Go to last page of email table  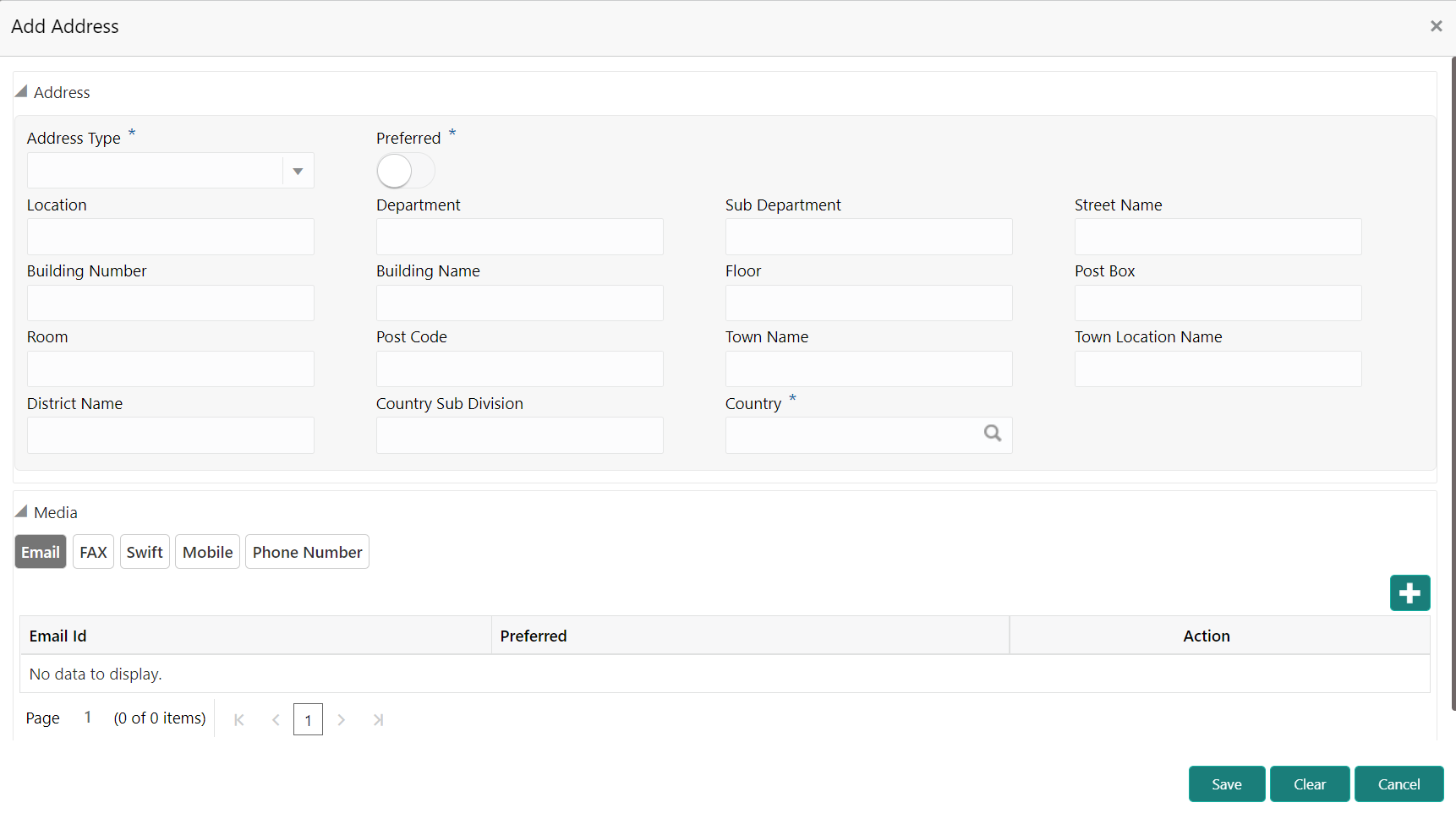tap(378, 720)
